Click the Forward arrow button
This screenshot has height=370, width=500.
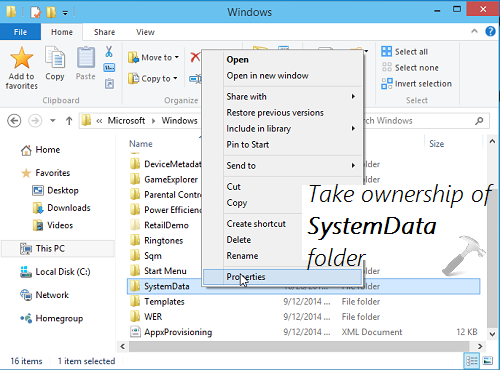pyautogui.click(x=35, y=121)
